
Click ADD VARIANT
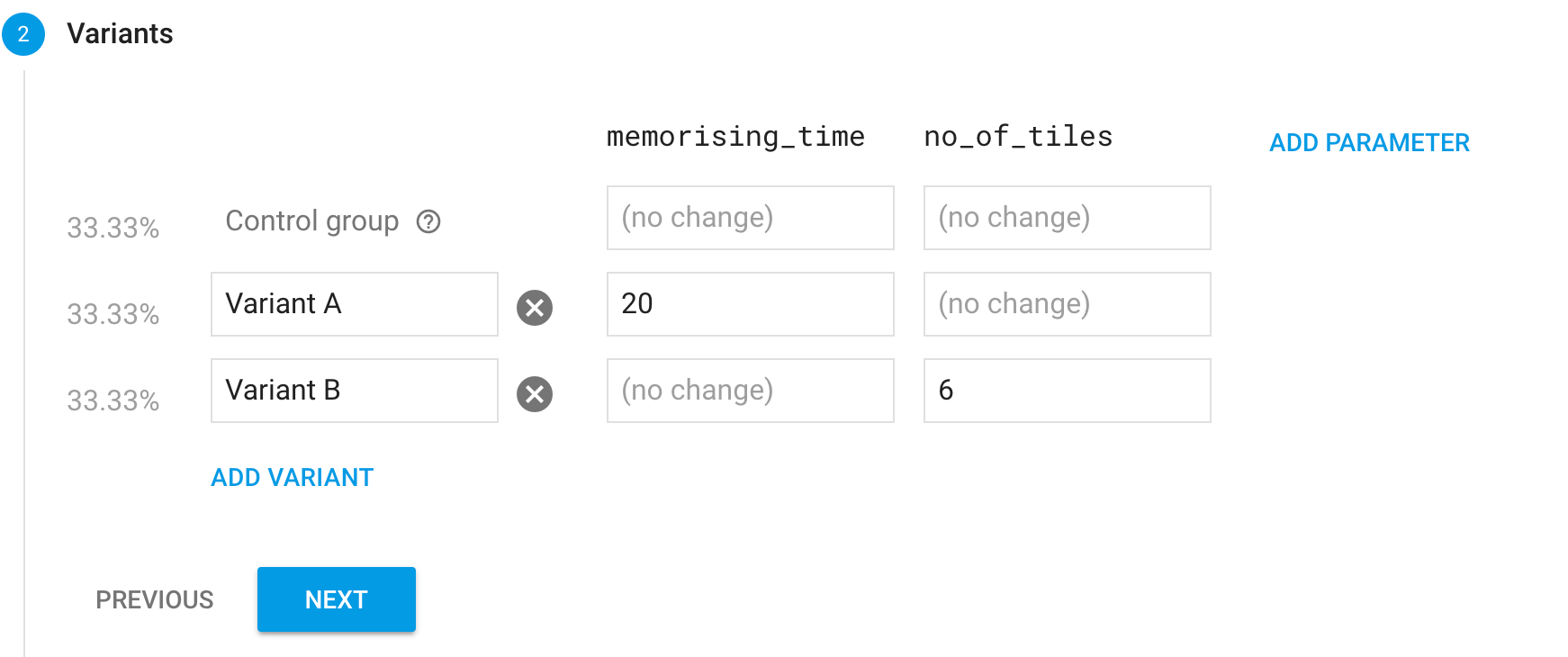pyautogui.click(x=292, y=477)
